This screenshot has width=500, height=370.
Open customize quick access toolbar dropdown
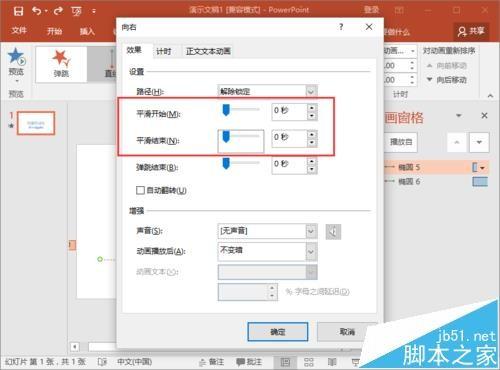94,12
